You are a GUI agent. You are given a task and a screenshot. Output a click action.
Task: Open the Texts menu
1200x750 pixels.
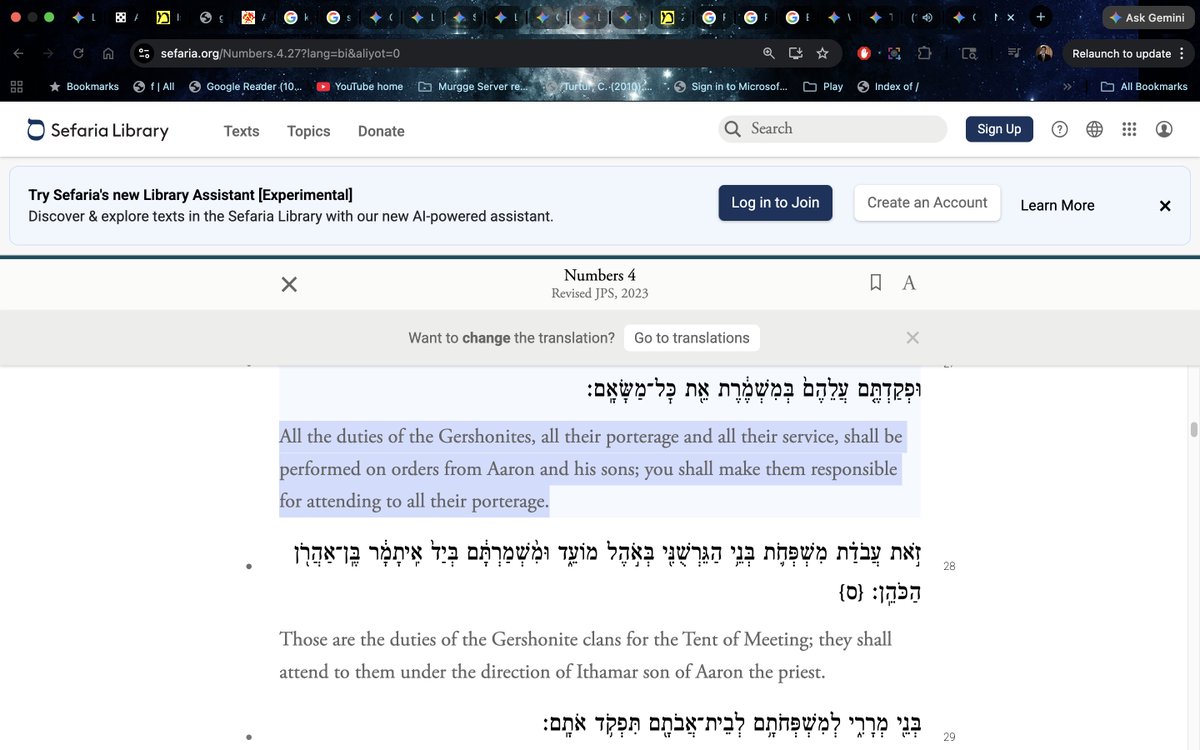click(241, 131)
